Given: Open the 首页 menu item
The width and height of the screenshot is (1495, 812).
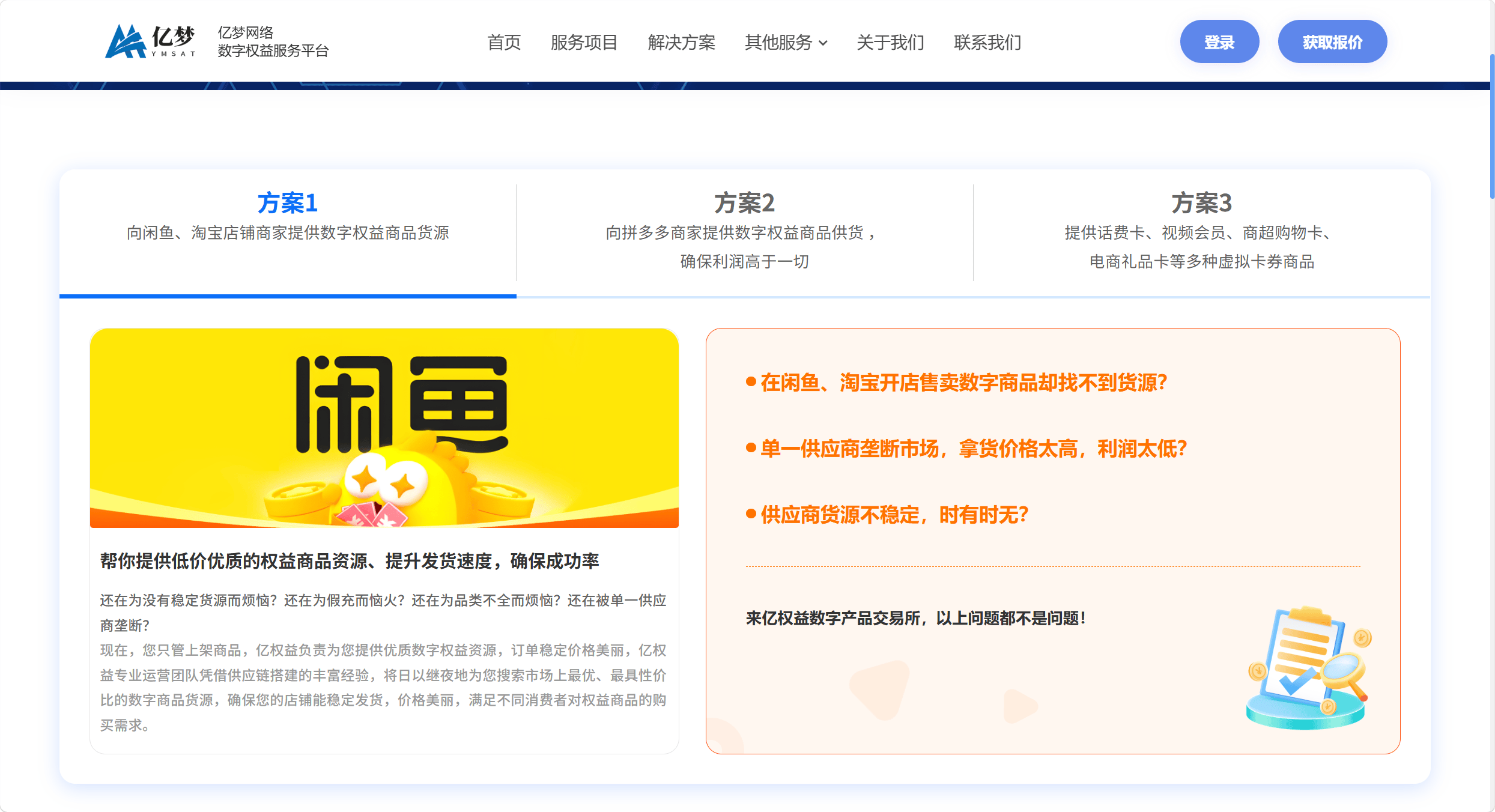Looking at the screenshot, I should point(503,43).
